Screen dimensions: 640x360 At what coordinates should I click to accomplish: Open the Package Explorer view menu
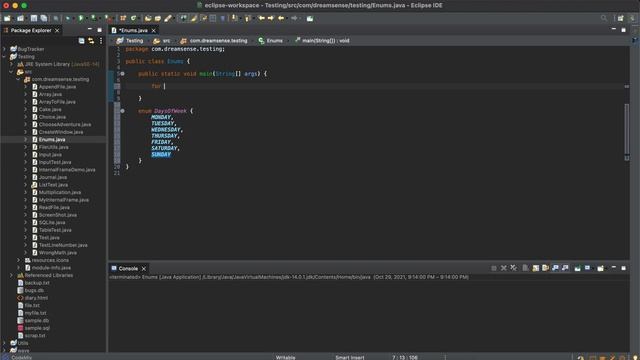(101, 41)
